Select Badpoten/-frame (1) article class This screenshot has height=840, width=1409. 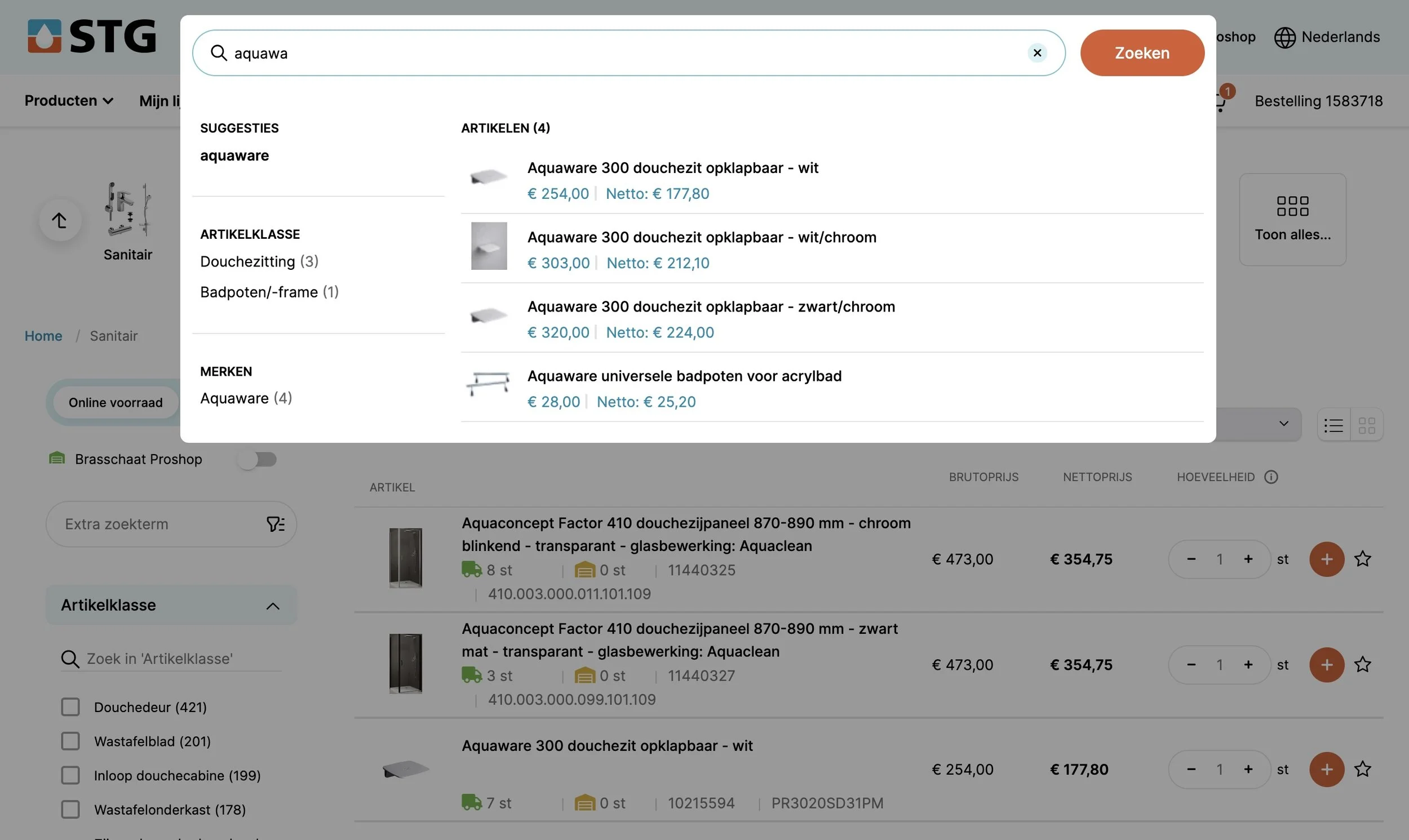(269, 292)
